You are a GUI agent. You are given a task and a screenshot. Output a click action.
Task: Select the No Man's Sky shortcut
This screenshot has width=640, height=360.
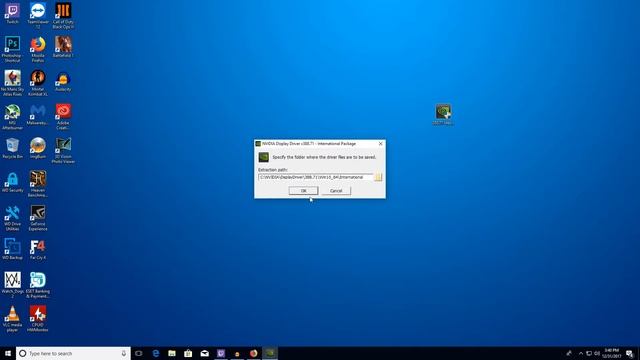tap(12, 83)
